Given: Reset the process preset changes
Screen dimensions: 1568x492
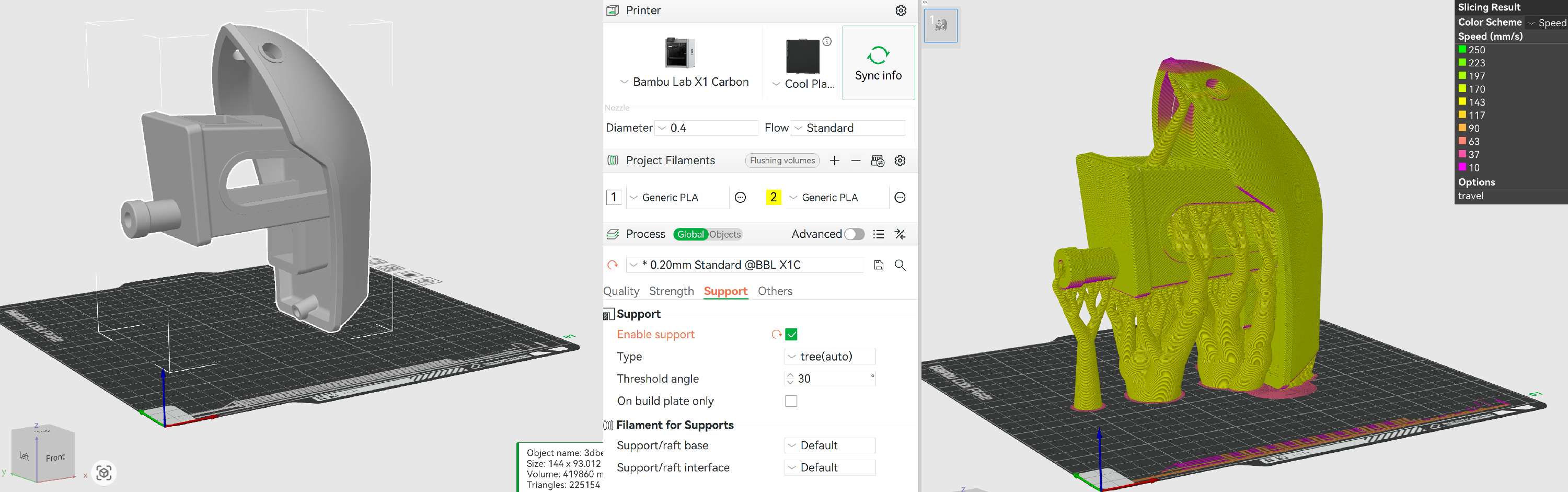Looking at the screenshot, I should coord(613,265).
